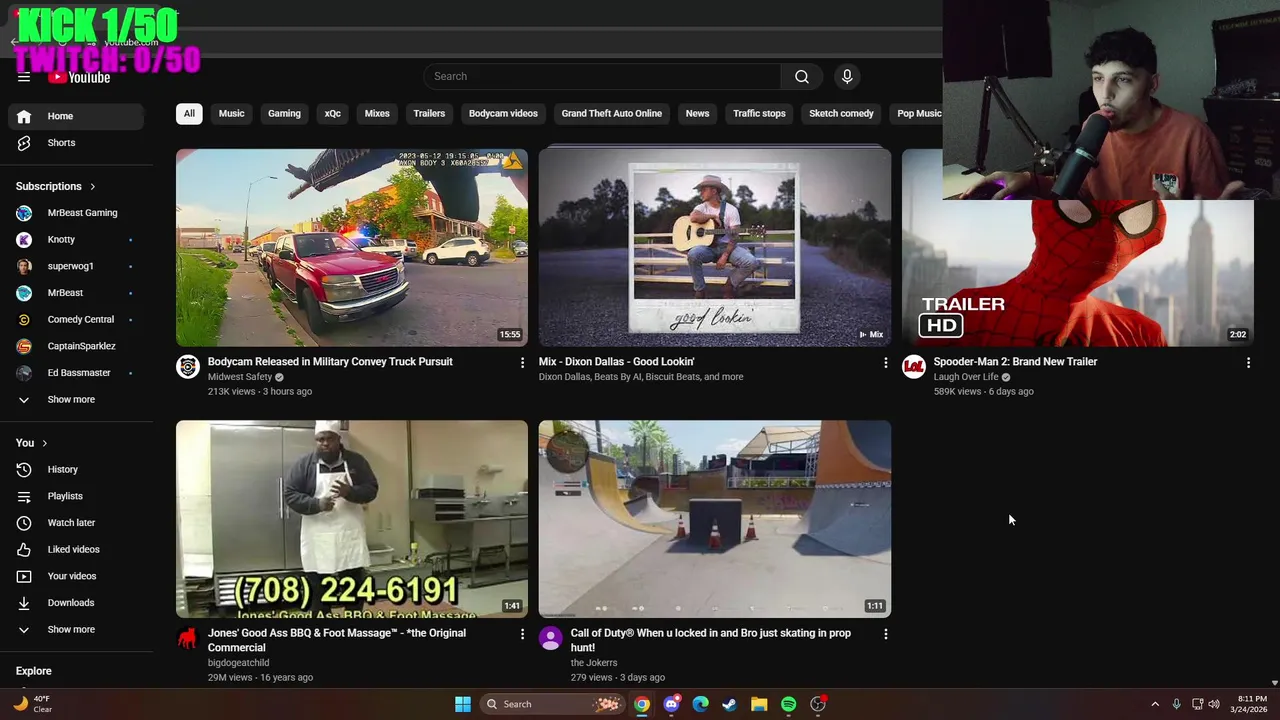The width and height of the screenshot is (1280, 720).
Task: Select the Sketch comedy filter chip
Action: point(841,114)
